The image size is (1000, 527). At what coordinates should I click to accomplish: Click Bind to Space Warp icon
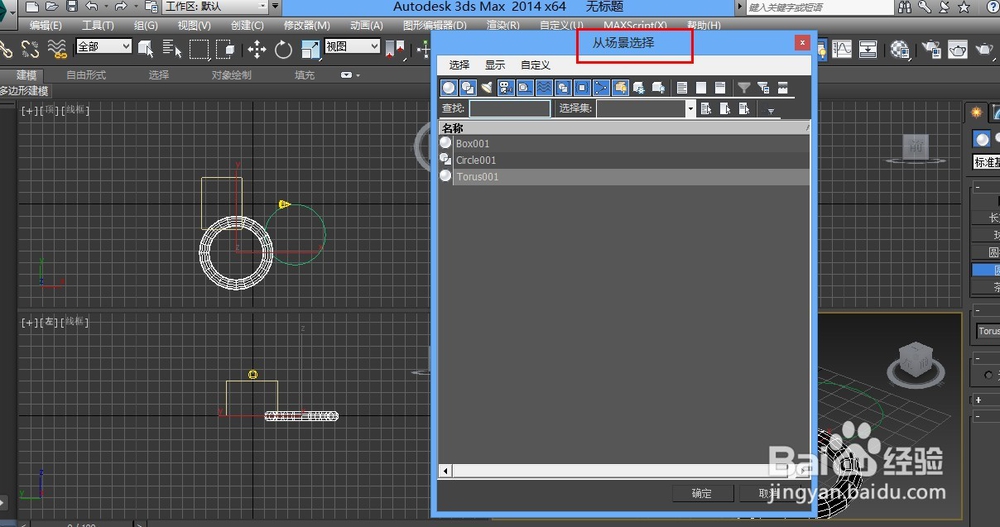click(x=57, y=48)
